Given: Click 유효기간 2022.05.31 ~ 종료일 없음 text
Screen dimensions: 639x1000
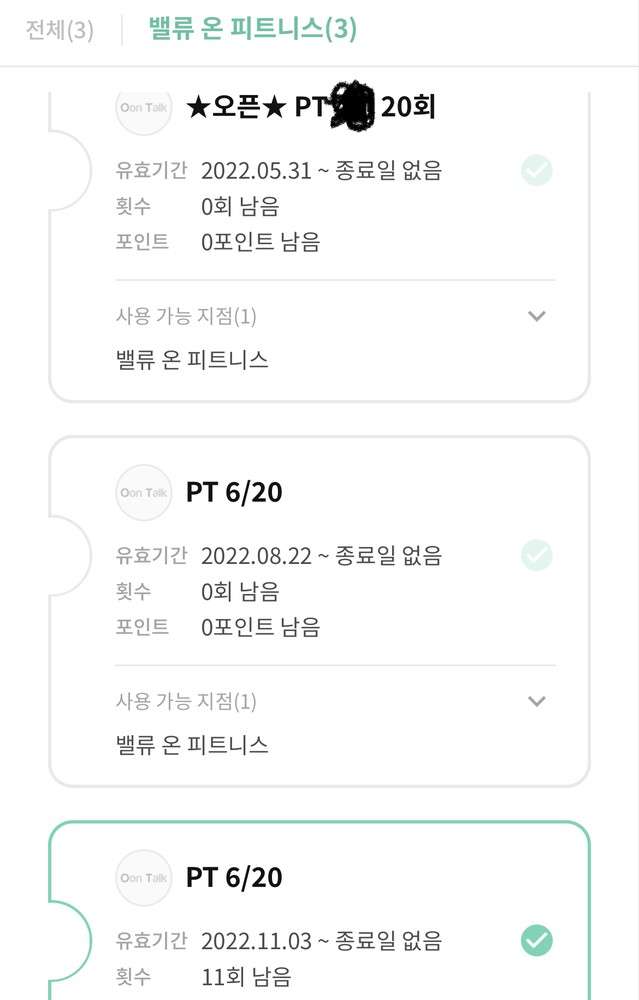Looking at the screenshot, I should pos(320,170).
